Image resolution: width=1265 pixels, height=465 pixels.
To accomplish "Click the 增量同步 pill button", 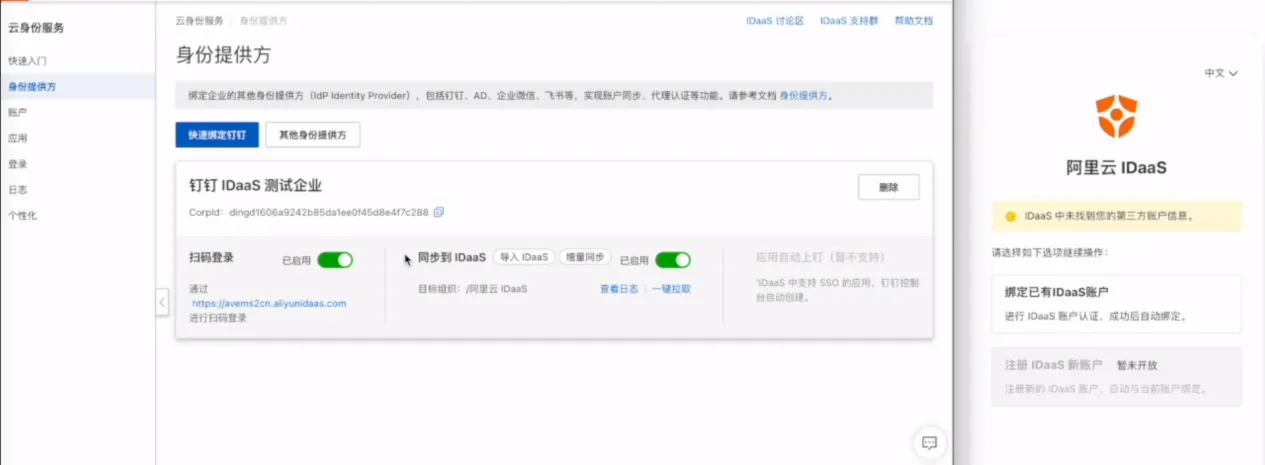I will click(586, 257).
